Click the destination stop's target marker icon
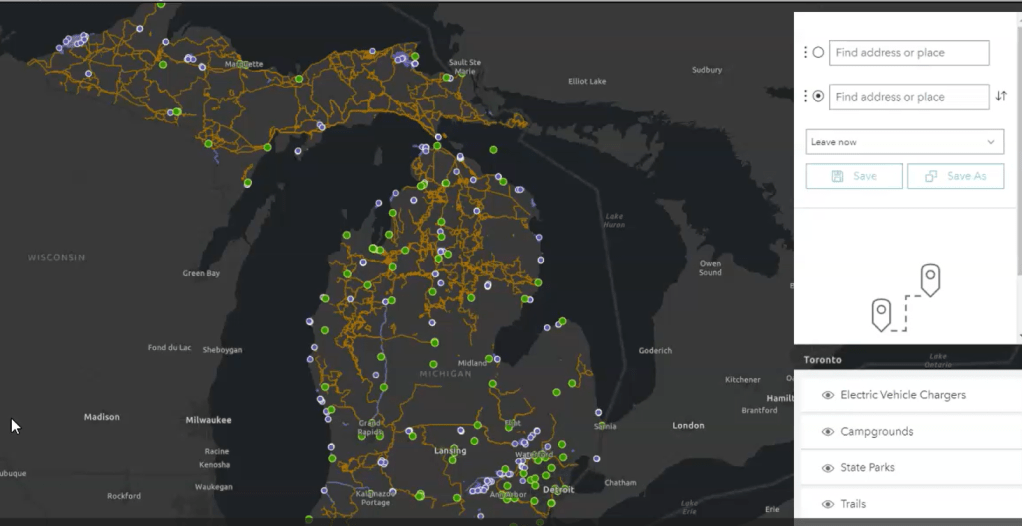Screen dimensions: 1022x526 (819, 96)
